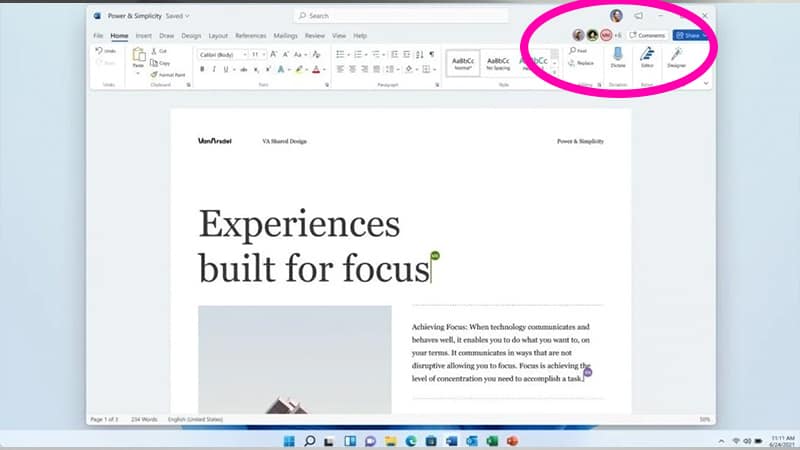Viewport: 800px width, 450px height.
Task: Toggle Underline formatting
Action: point(228,70)
